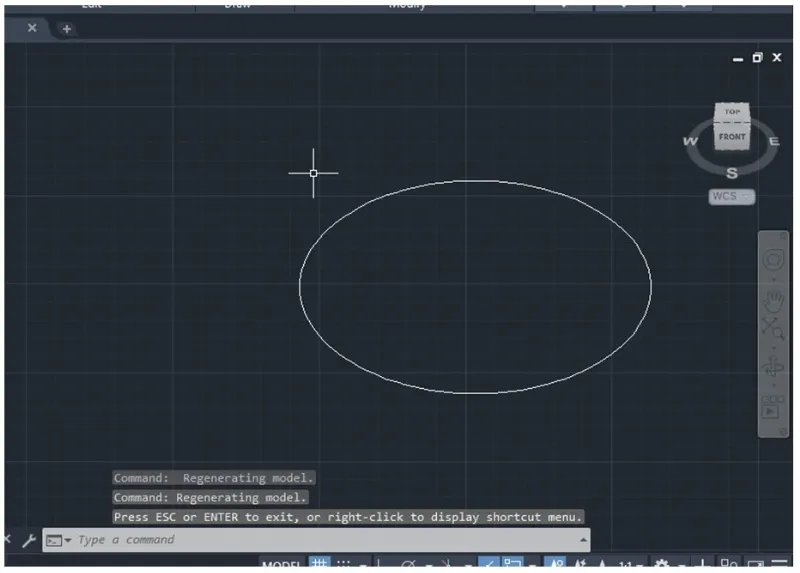
Task: Rotate view to South on ViewCube compass
Action: pos(732,173)
